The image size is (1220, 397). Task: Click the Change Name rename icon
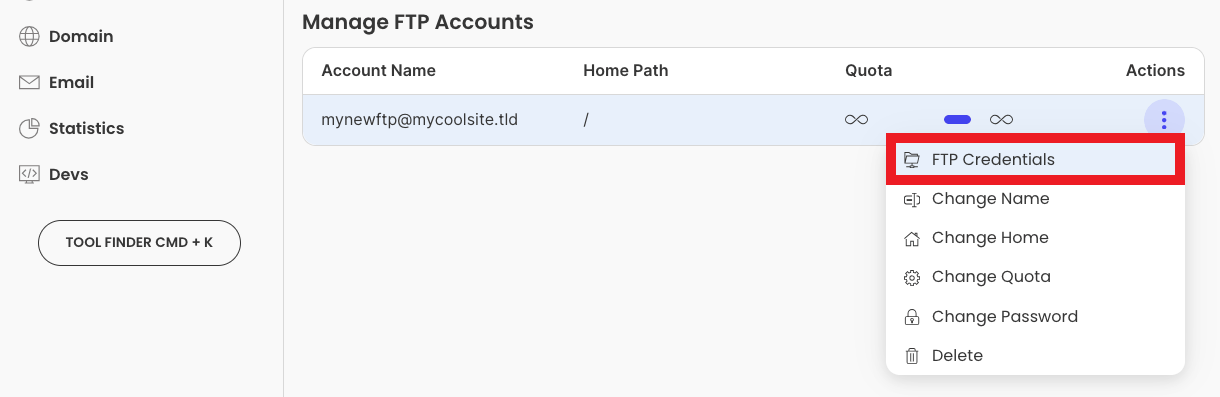pyautogui.click(x=911, y=199)
